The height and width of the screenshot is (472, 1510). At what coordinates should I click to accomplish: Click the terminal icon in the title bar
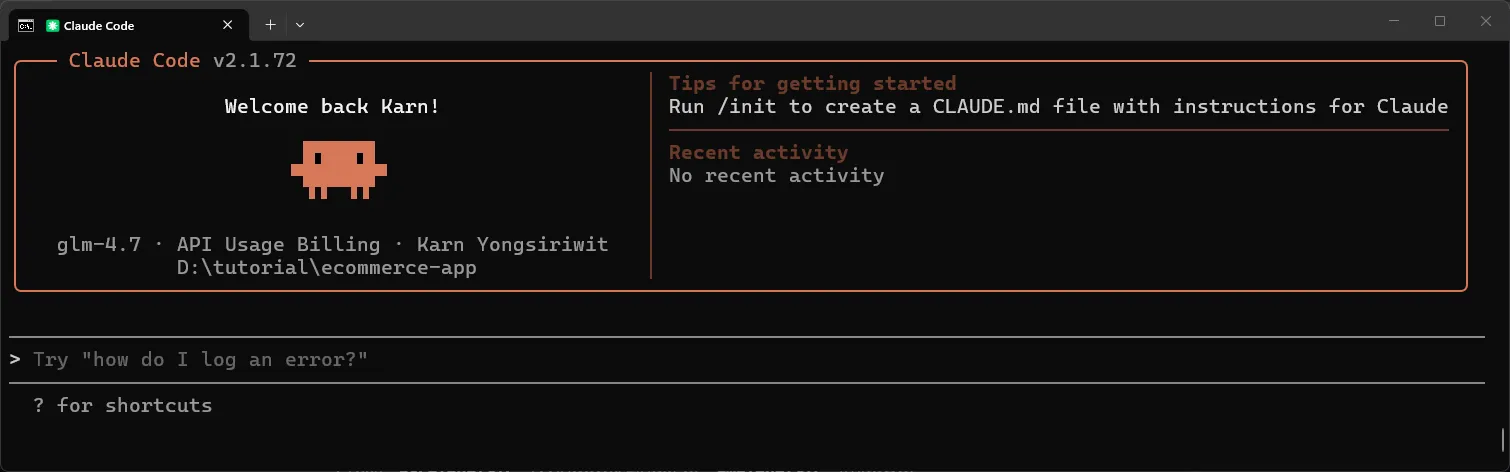[27, 25]
